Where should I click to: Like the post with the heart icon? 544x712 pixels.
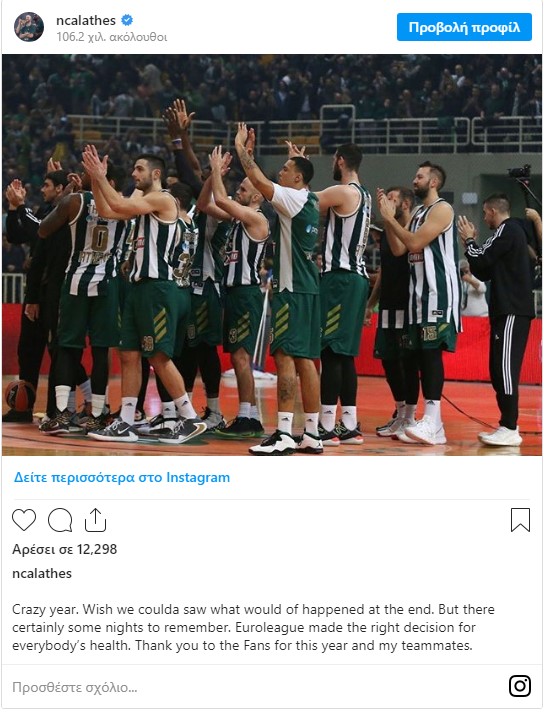(24, 520)
